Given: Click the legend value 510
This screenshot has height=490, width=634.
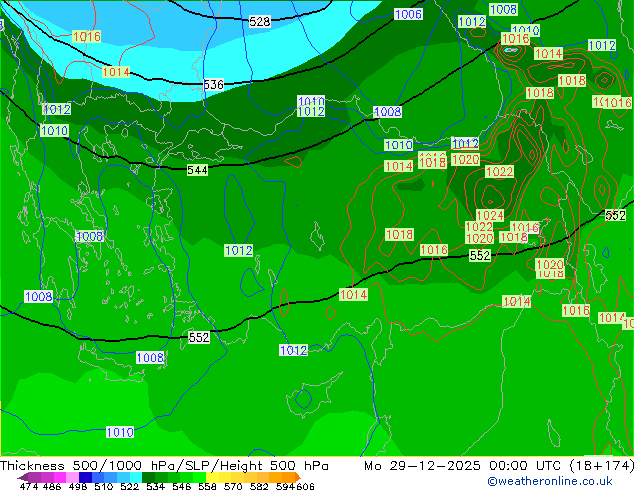Looking at the screenshot, I should click(x=104, y=486).
